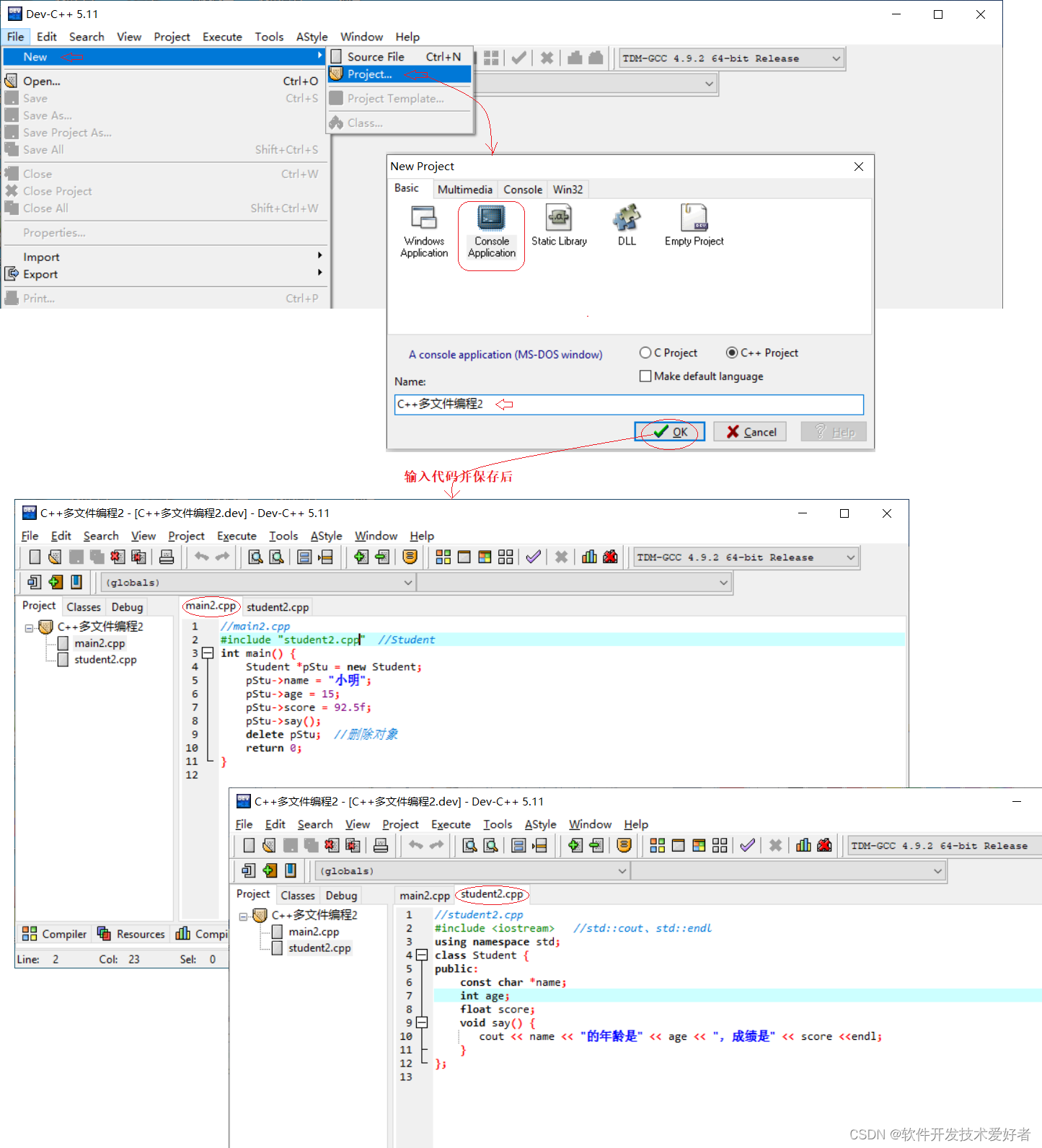Collapse class Student fold on line 4
Image resolution: width=1042 pixels, height=1148 pixels.
pyautogui.click(x=422, y=955)
